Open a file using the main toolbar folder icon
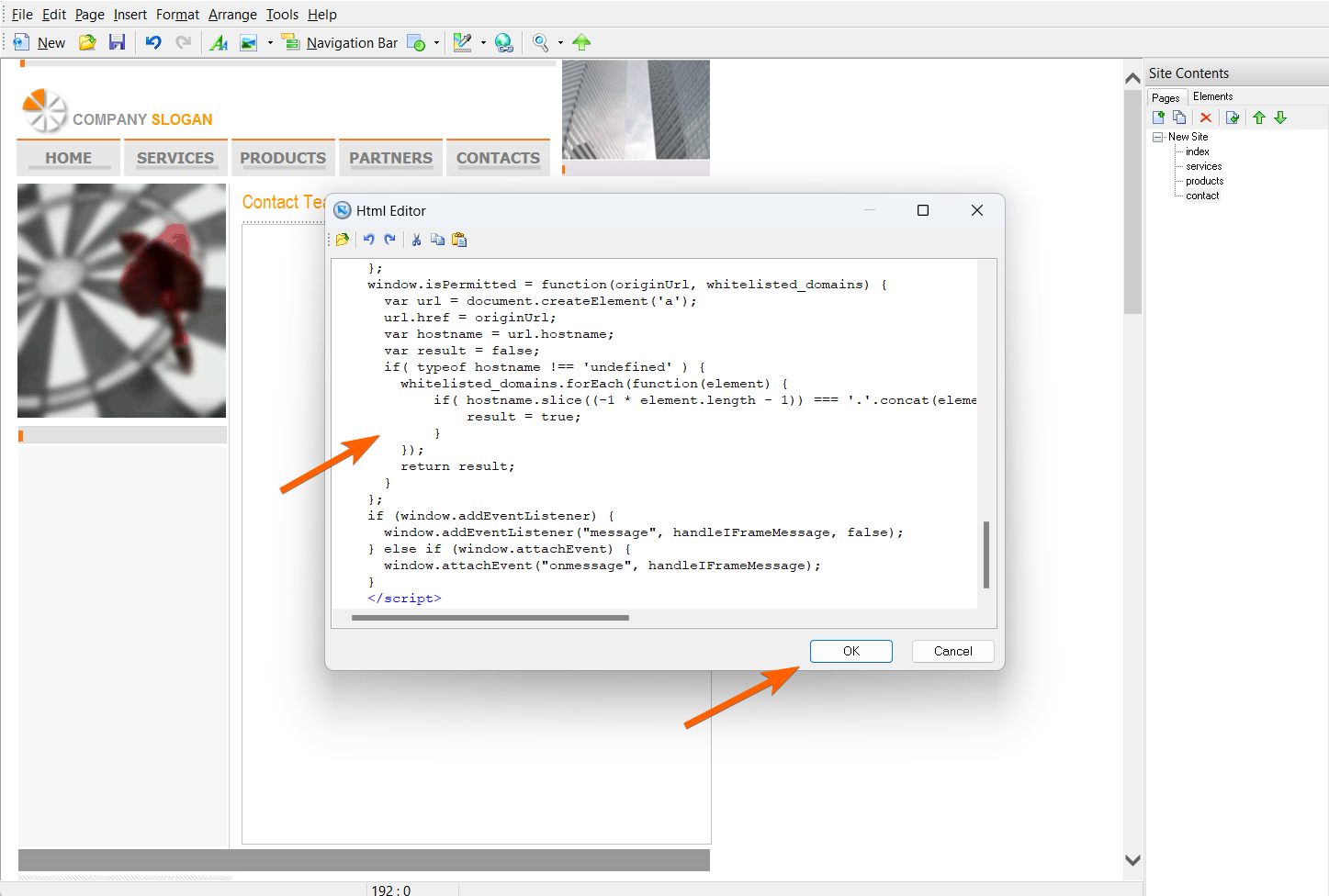The width and height of the screenshot is (1329, 896). [87, 42]
